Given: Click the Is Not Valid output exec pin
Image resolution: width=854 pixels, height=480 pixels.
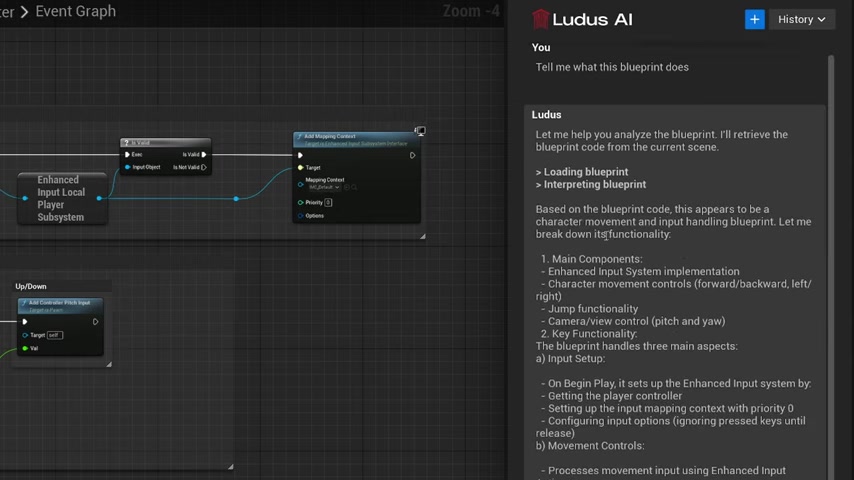Looking at the screenshot, I should [x=204, y=167].
